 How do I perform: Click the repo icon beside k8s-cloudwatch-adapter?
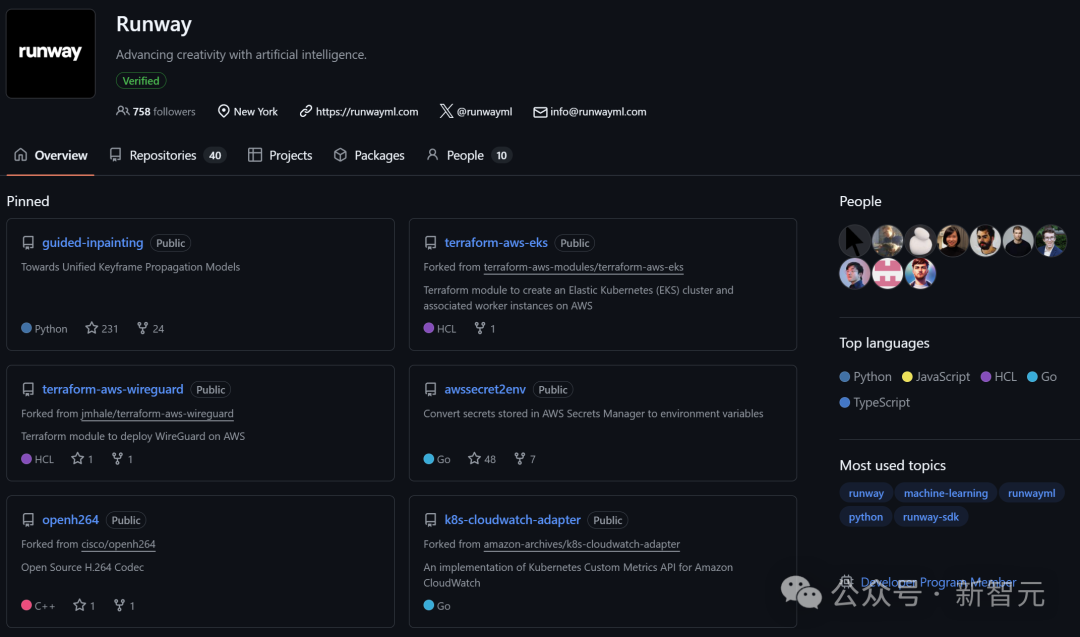430,519
